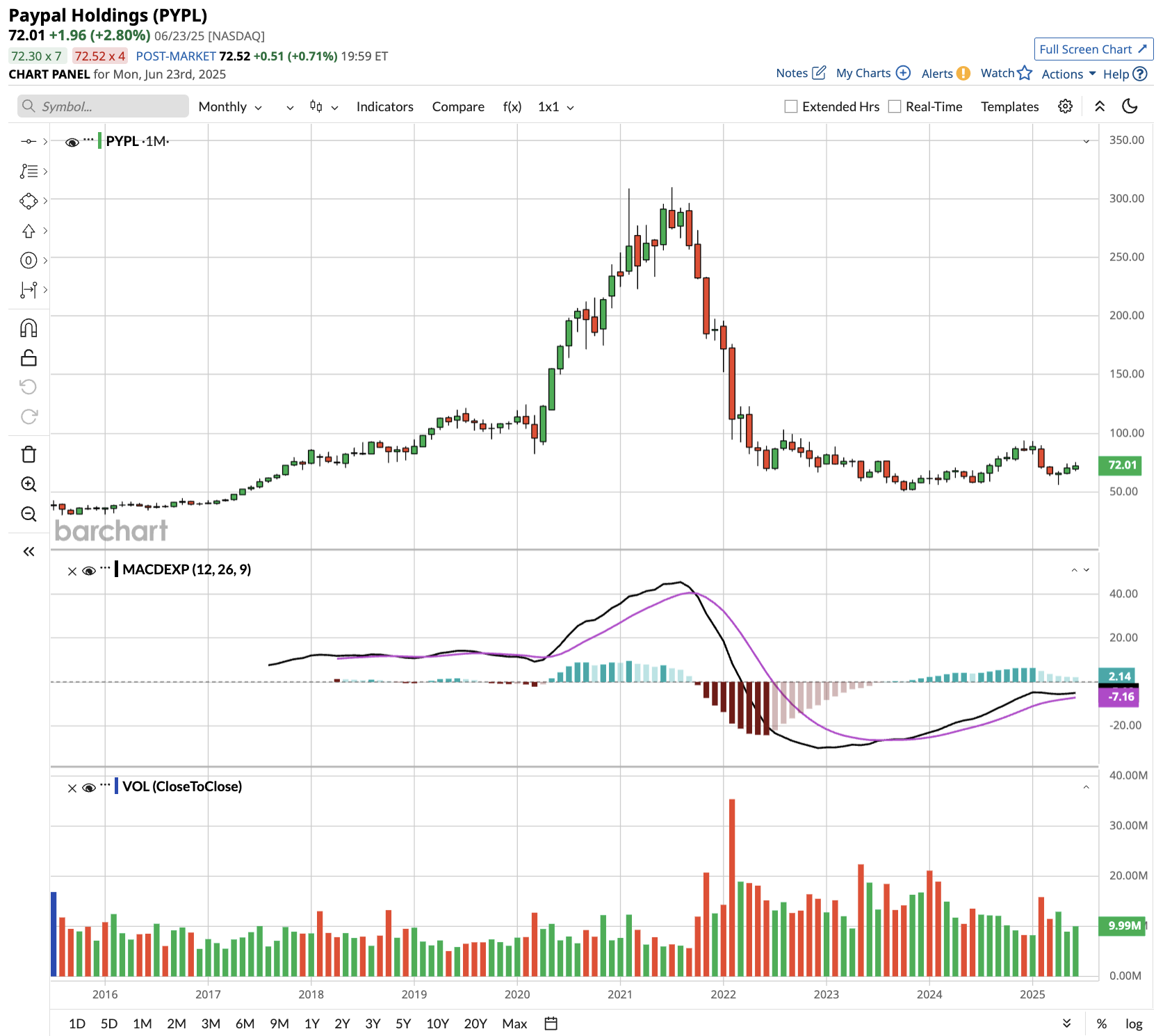This screenshot has height=1036, width=1172.
Task: Collapse the drawing tools sidebar
Action: 29,551
